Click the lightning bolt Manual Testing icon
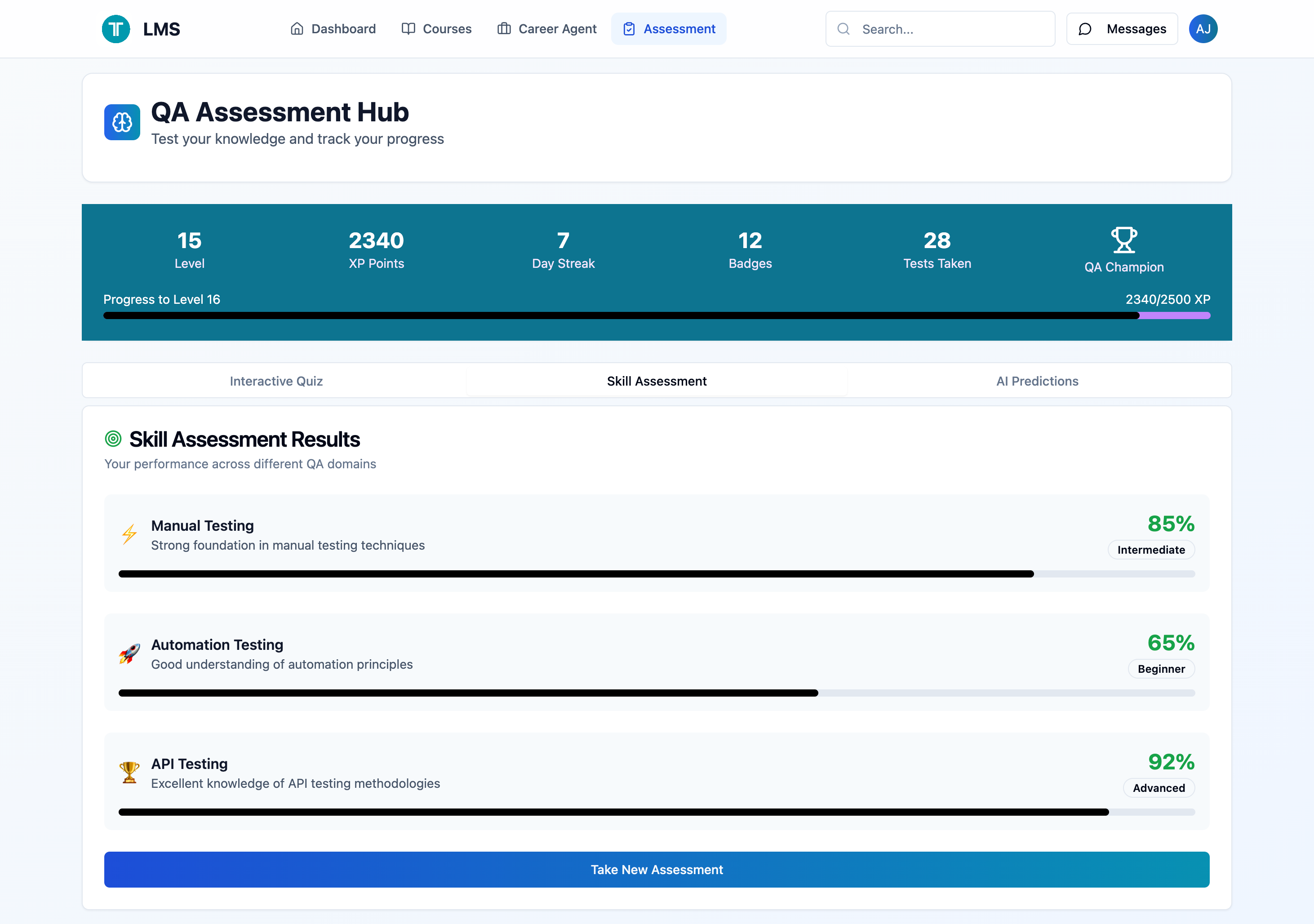Screen dimensions: 1314x924 point(129,534)
